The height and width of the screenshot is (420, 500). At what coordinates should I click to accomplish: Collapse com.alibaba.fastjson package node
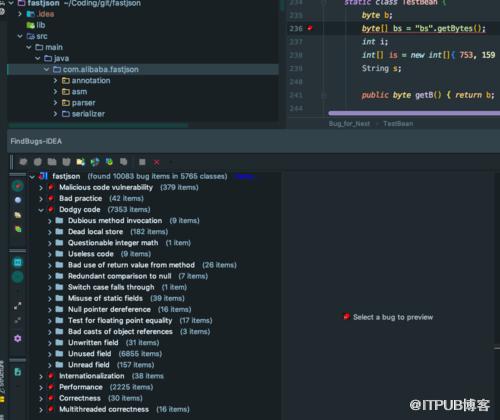pyautogui.click(x=46, y=69)
